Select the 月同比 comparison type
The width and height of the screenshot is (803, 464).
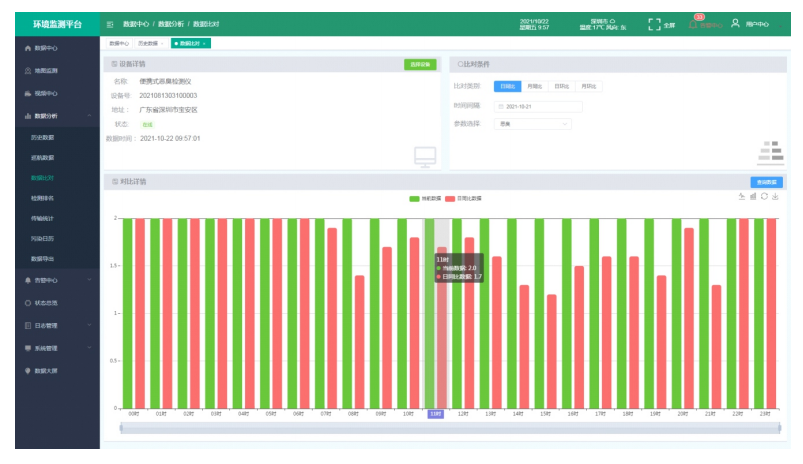534,87
